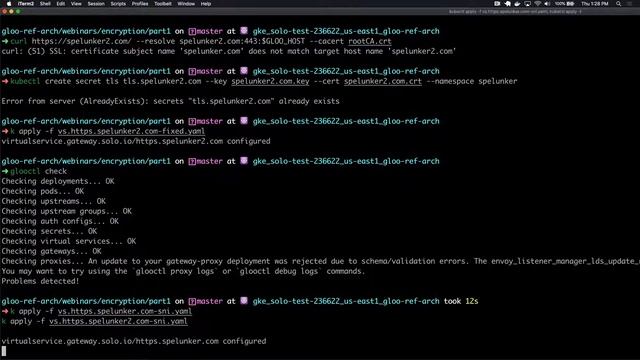640x360 pixels.
Task: Open the Edit menu
Action: click(x=61, y=4)
